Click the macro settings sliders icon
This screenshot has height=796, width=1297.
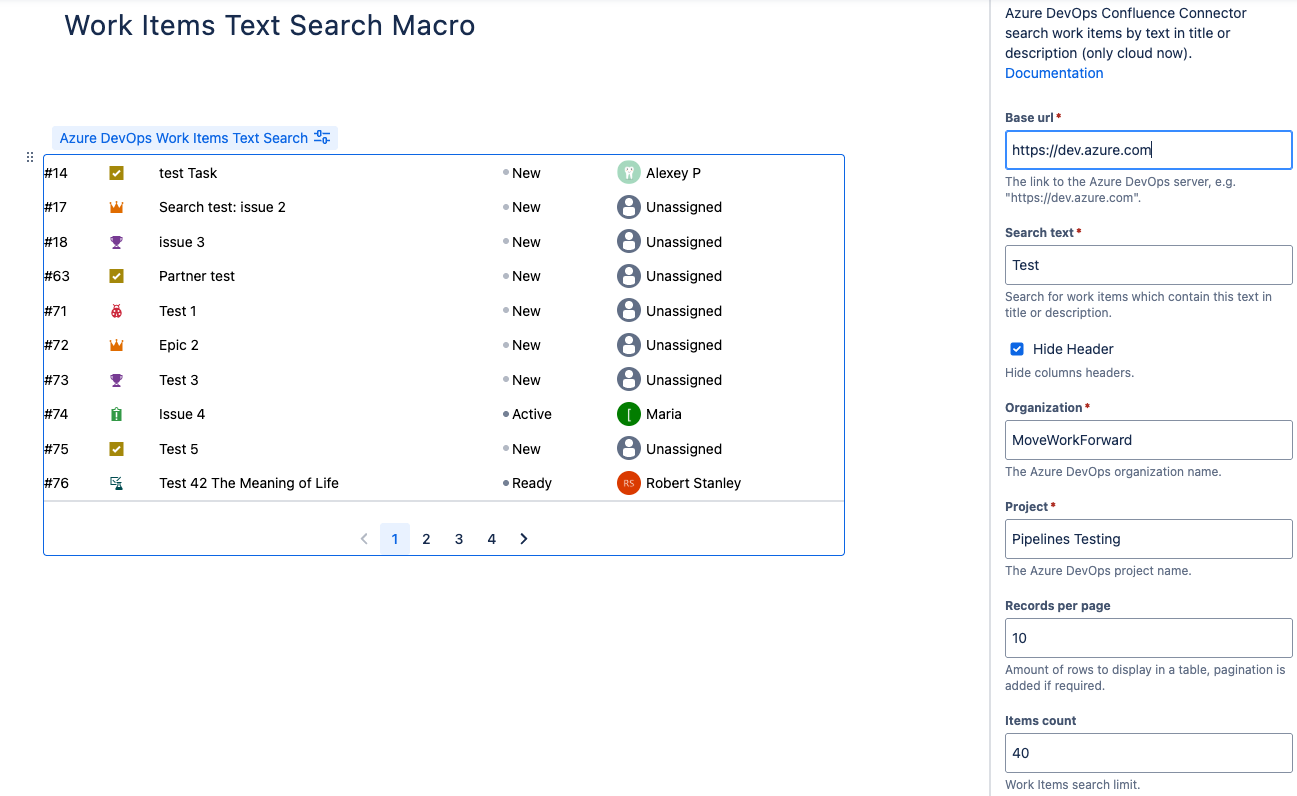322,138
